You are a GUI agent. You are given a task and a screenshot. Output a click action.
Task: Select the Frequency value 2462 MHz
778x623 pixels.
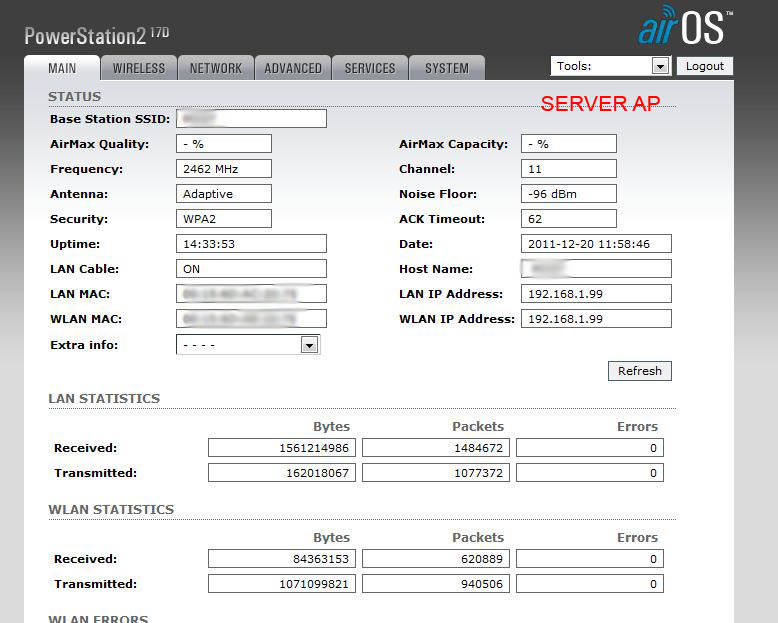[224, 169]
